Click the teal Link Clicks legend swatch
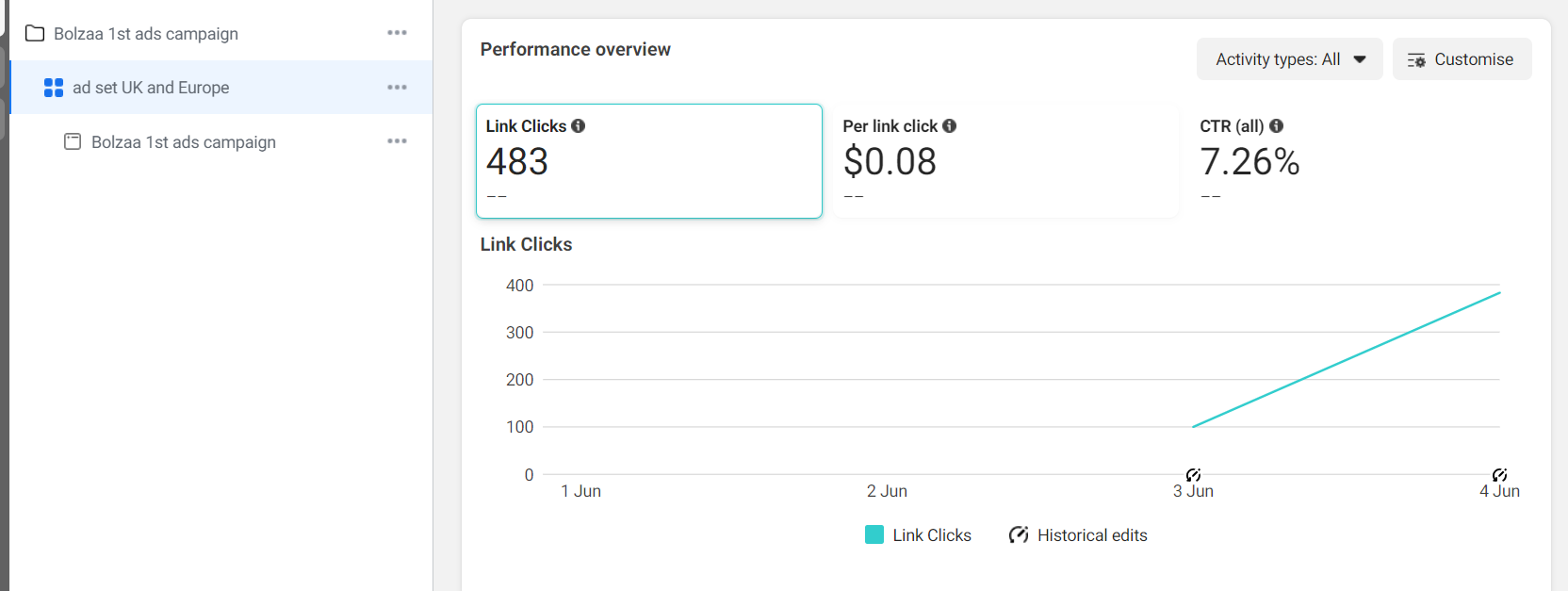1568x591 pixels. 874,535
